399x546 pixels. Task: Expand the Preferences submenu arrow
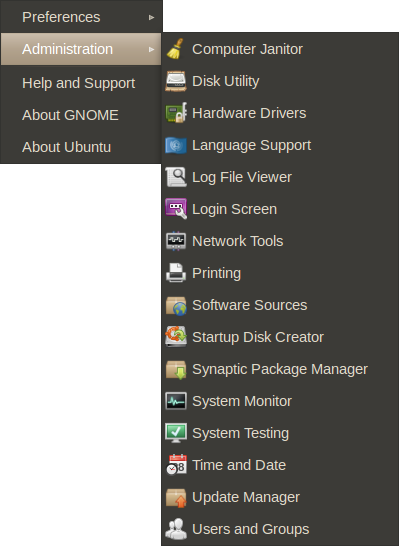pyautogui.click(x=151, y=17)
